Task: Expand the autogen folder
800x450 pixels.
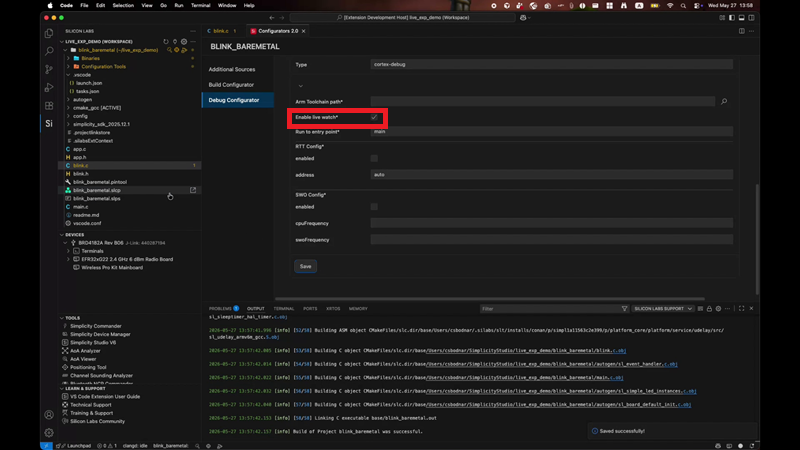Action: [x=68, y=99]
